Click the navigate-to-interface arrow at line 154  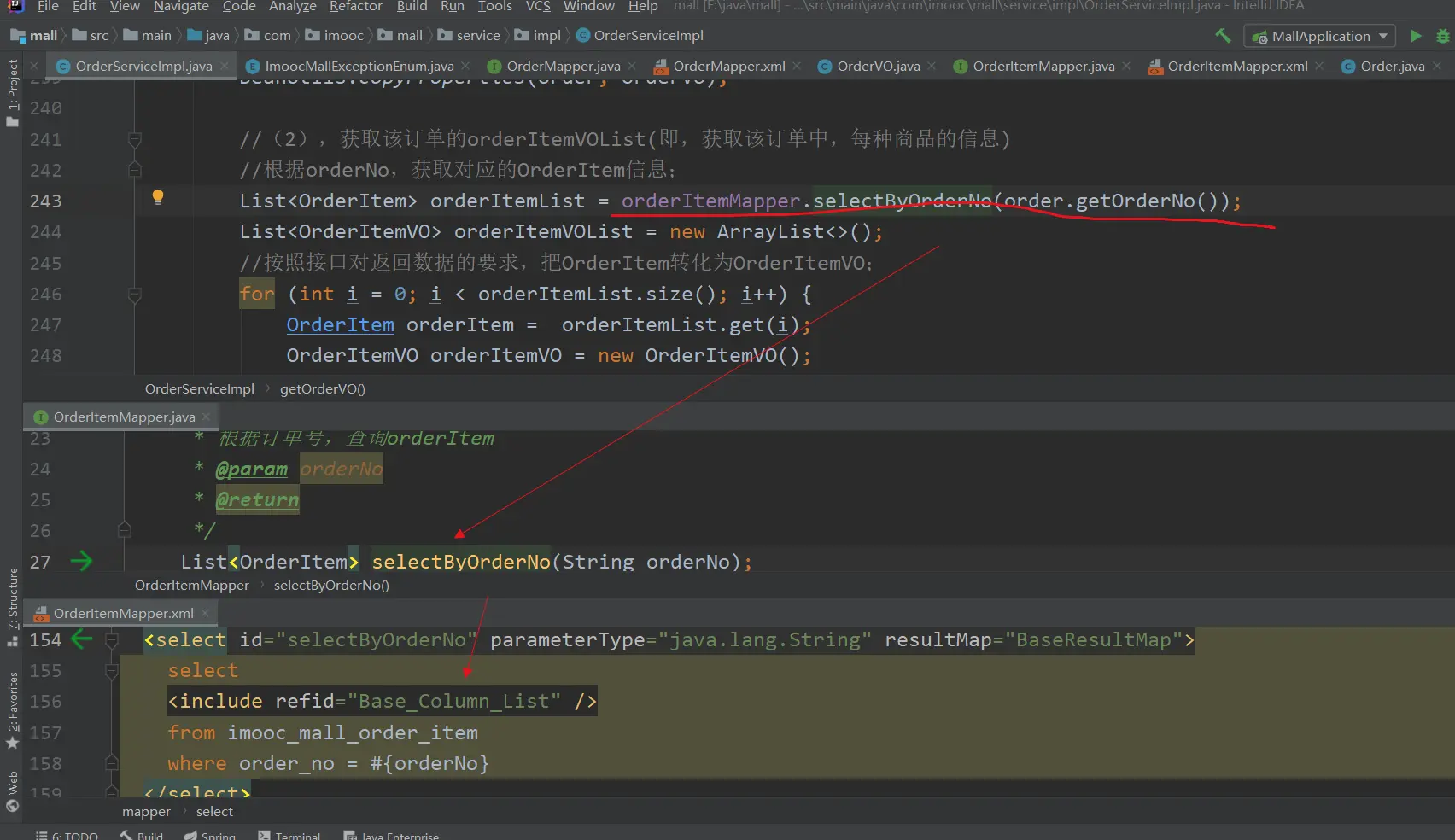81,639
